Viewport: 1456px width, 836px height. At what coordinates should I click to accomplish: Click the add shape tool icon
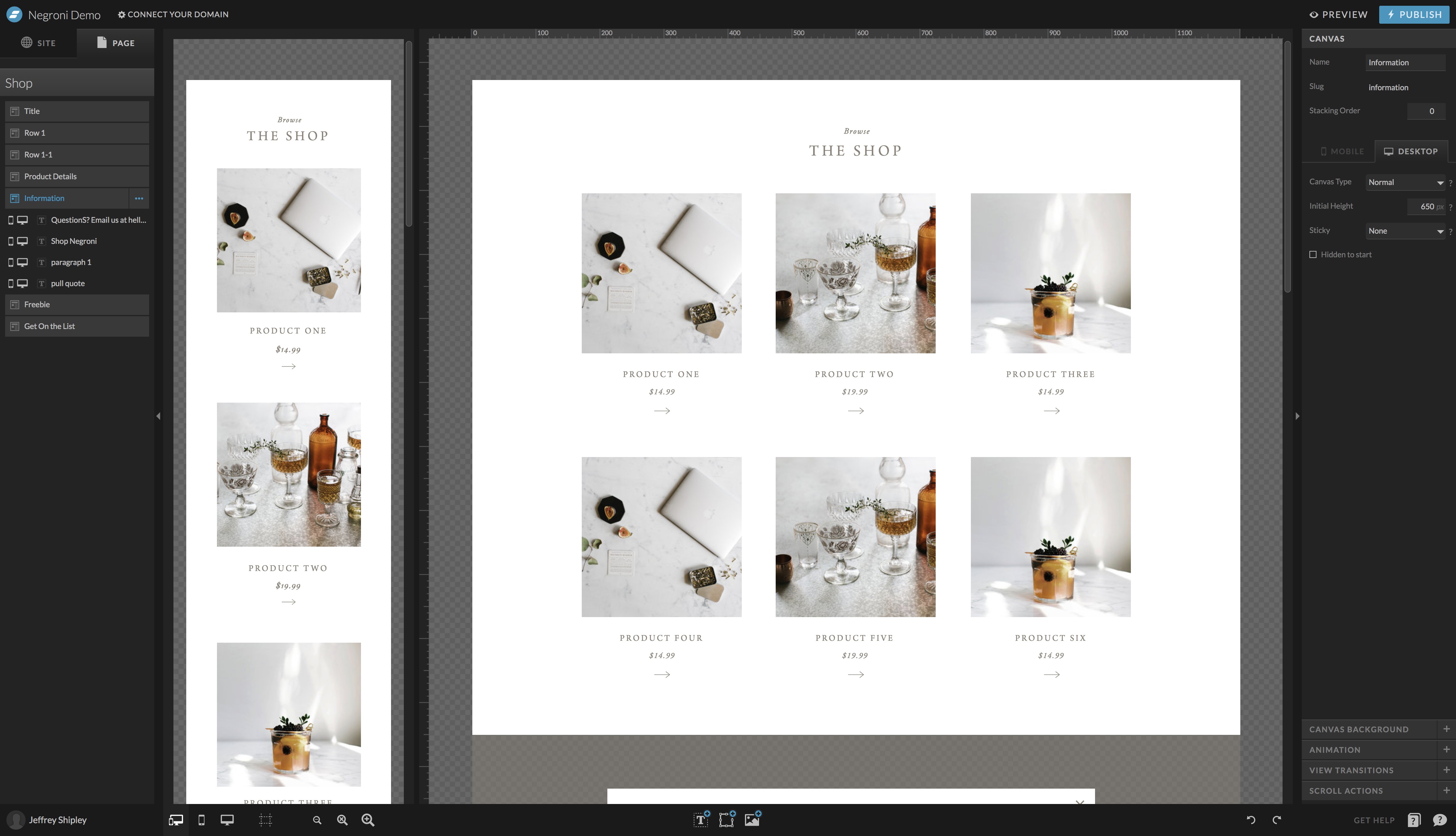pos(727,820)
